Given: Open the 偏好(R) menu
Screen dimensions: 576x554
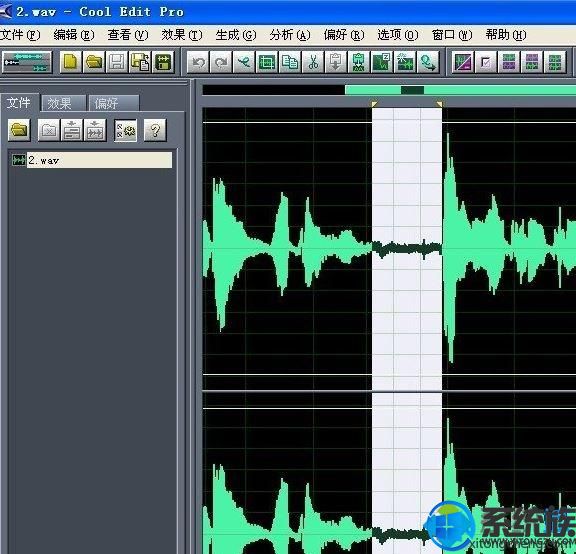Looking at the screenshot, I should (344, 35).
